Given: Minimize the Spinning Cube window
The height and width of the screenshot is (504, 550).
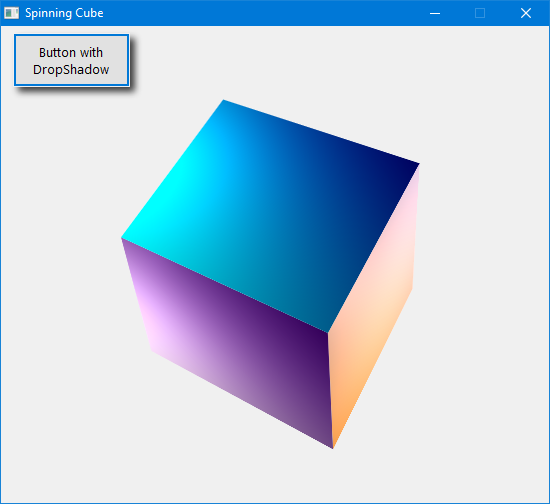Looking at the screenshot, I should coord(435,13).
